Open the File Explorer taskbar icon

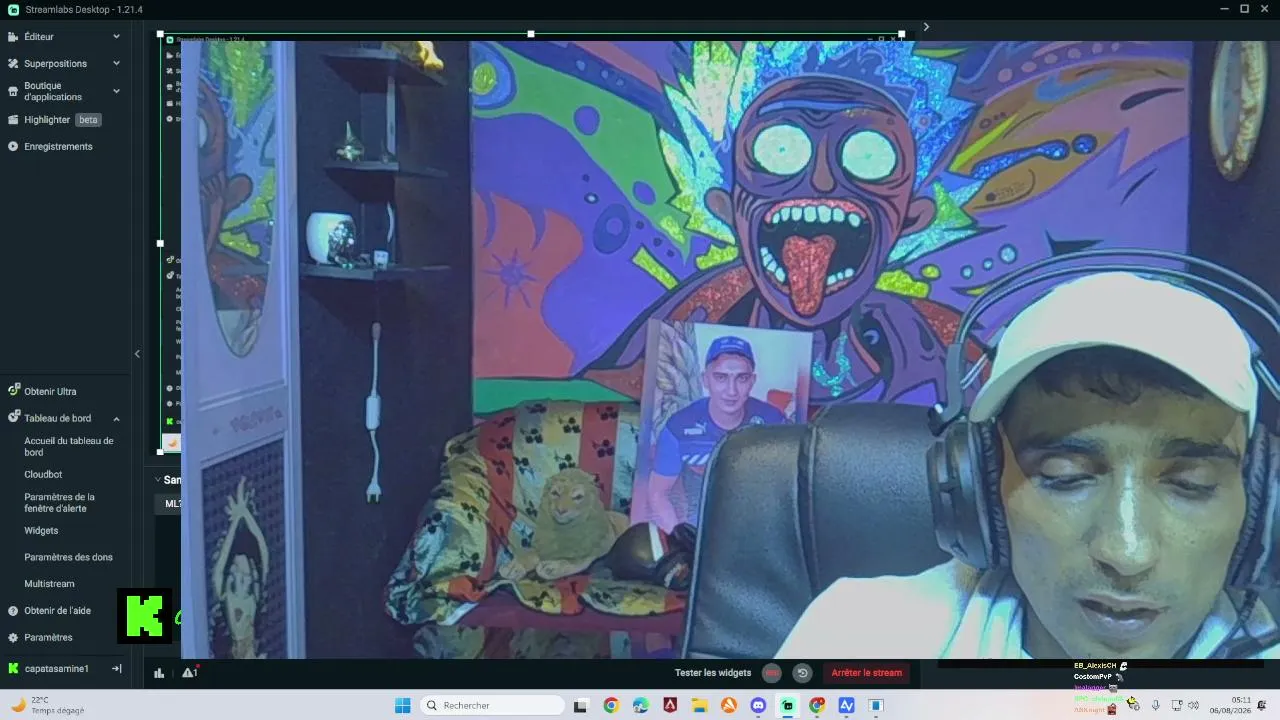pyautogui.click(x=700, y=705)
